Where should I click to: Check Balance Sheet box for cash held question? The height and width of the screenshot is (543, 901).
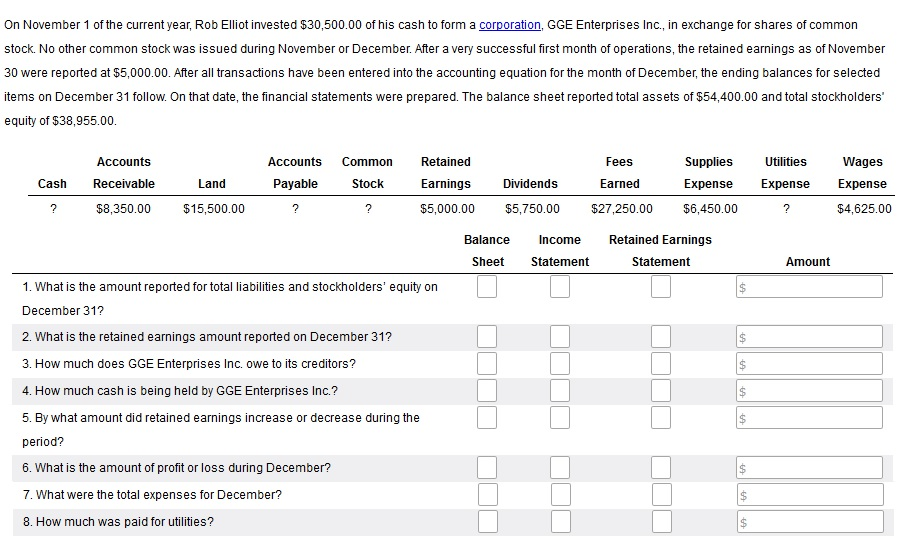point(486,390)
